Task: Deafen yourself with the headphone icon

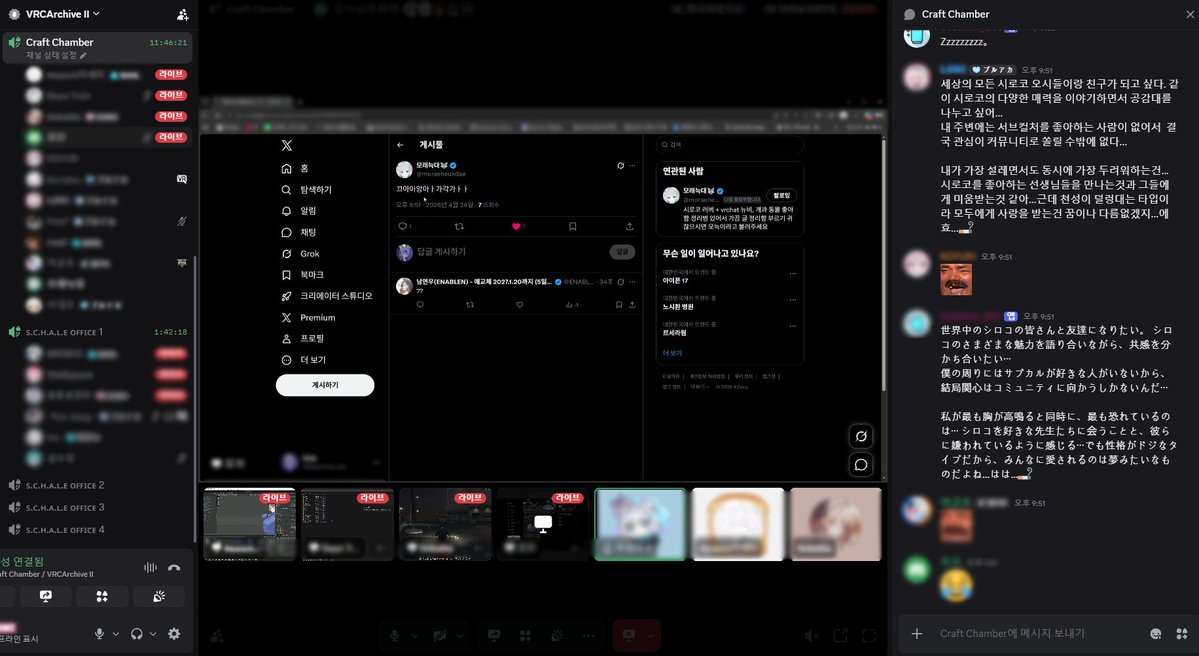Action: (137, 634)
